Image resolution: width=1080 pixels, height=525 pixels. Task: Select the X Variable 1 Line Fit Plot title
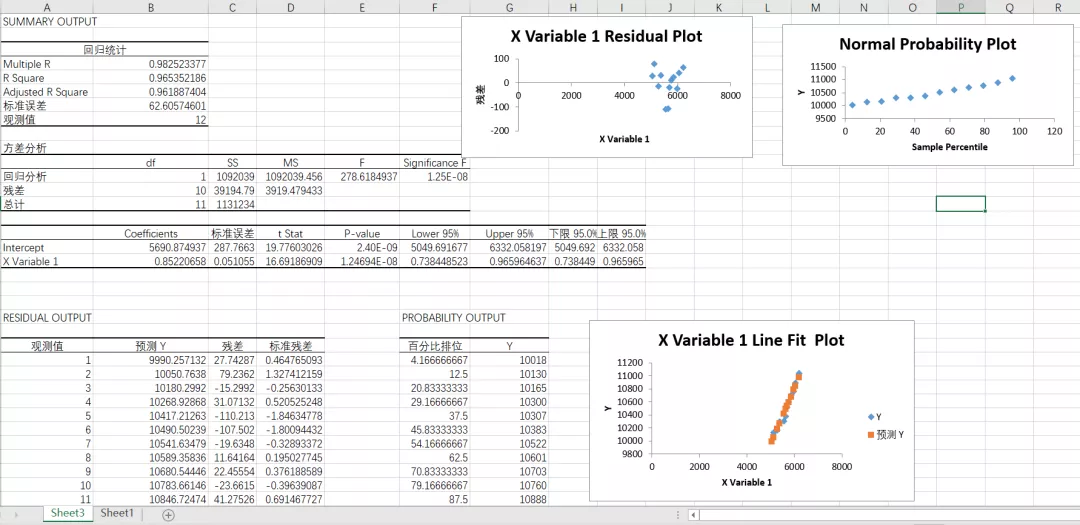coord(751,340)
